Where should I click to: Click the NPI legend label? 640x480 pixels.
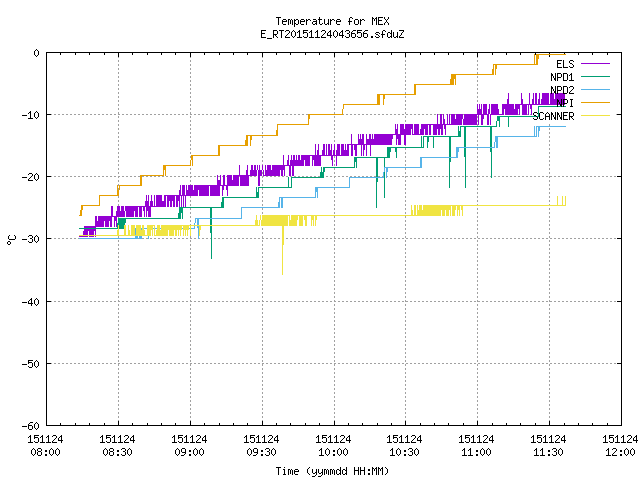(565, 103)
